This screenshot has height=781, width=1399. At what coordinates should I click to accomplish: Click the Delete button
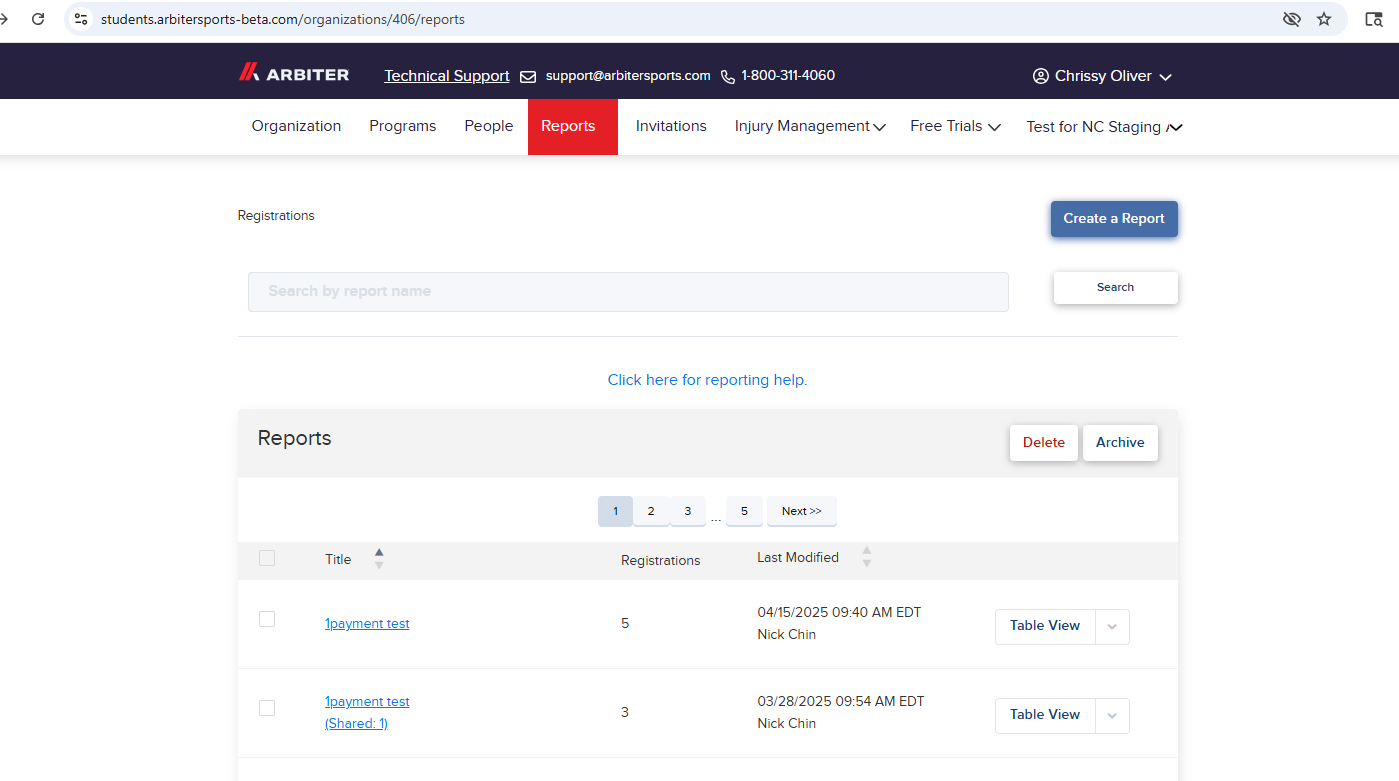(1044, 443)
